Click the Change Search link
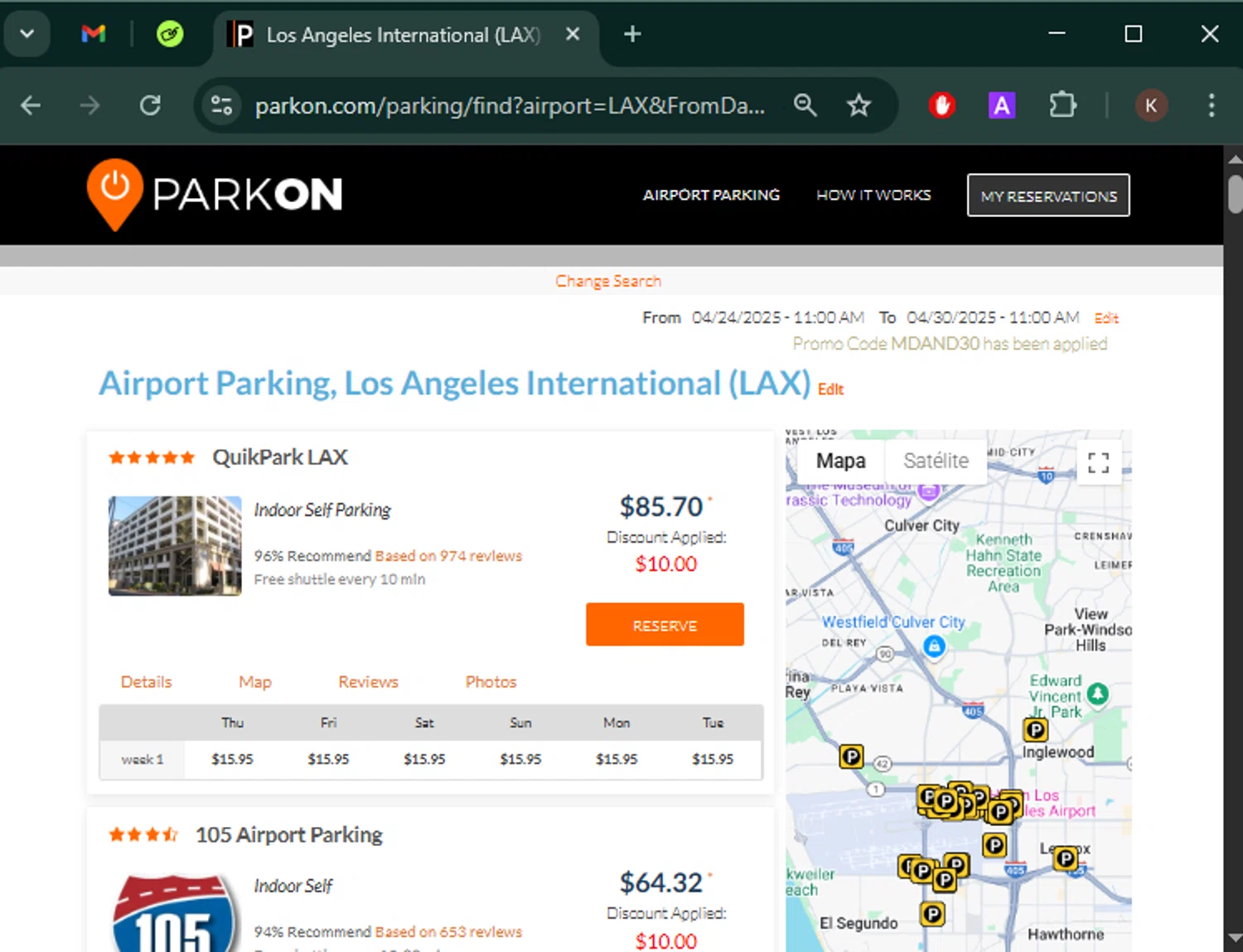 pyautogui.click(x=608, y=281)
